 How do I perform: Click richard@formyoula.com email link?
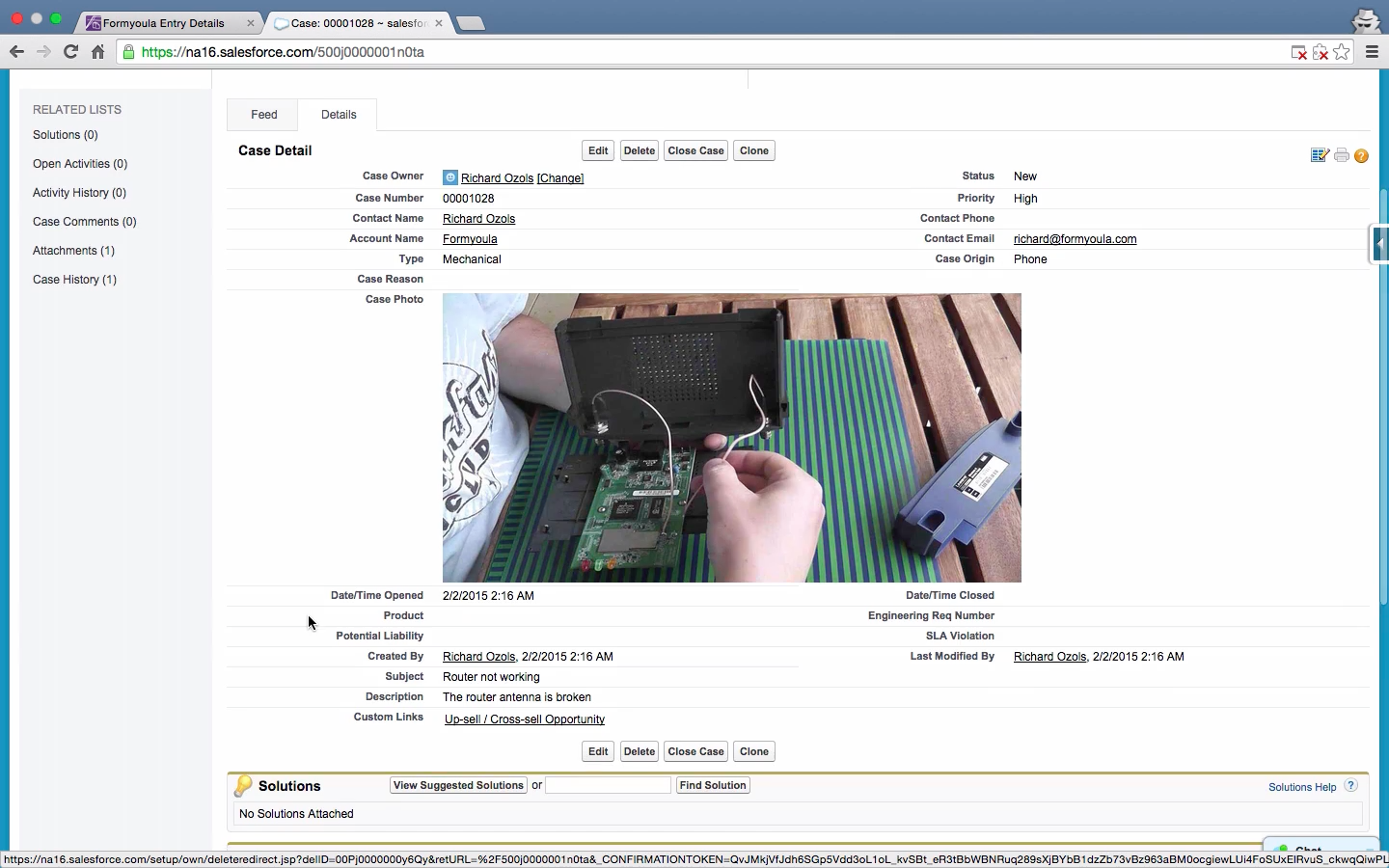click(1075, 239)
